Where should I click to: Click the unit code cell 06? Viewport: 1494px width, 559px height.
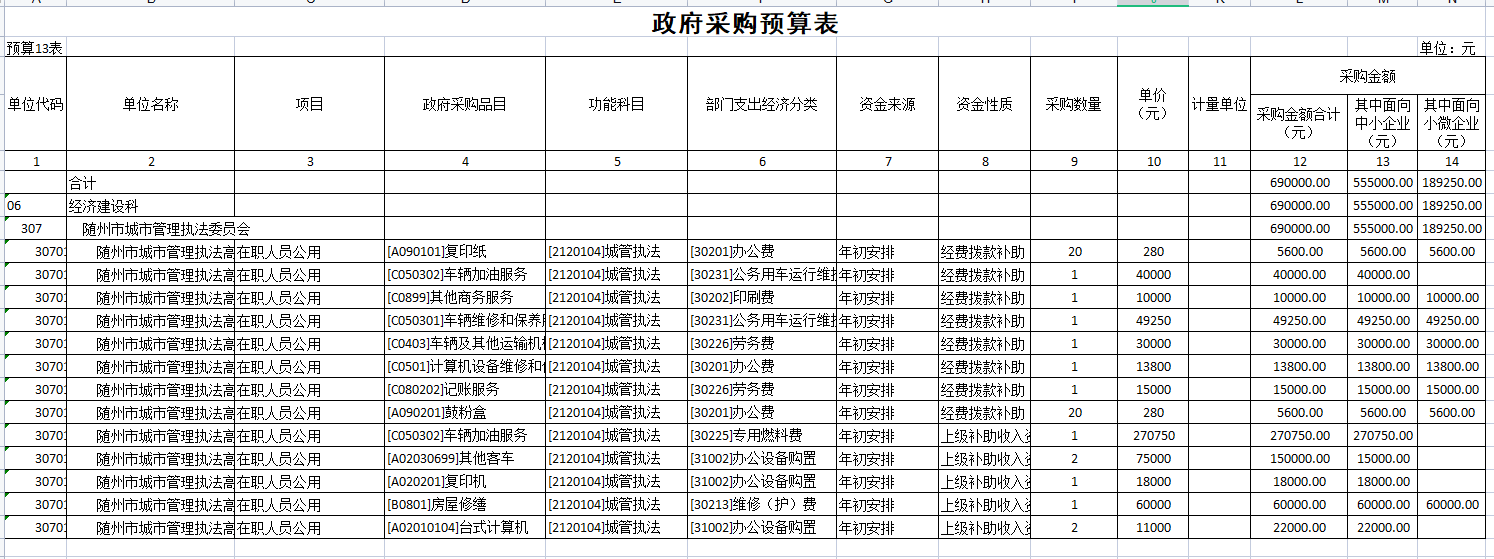pos(35,206)
